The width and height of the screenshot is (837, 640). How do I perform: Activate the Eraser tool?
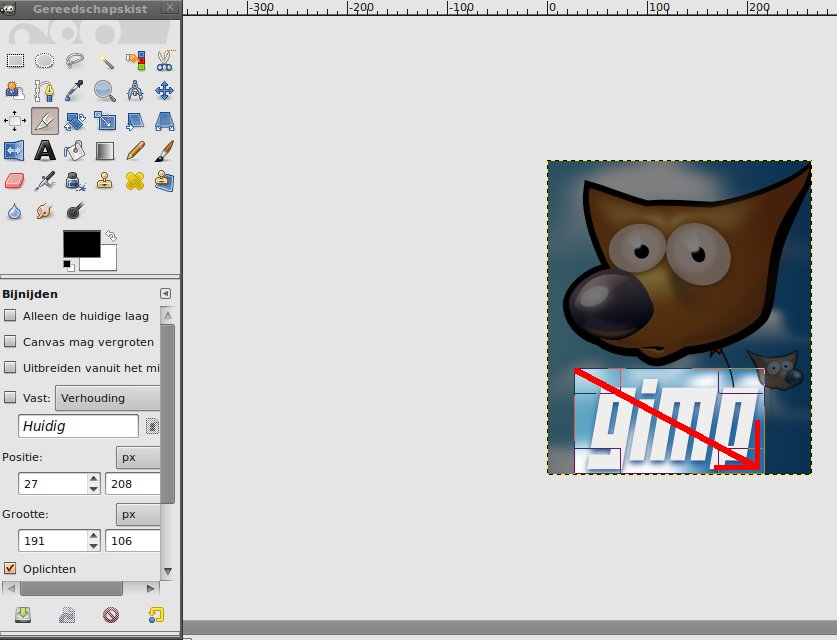[x=14, y=181]
